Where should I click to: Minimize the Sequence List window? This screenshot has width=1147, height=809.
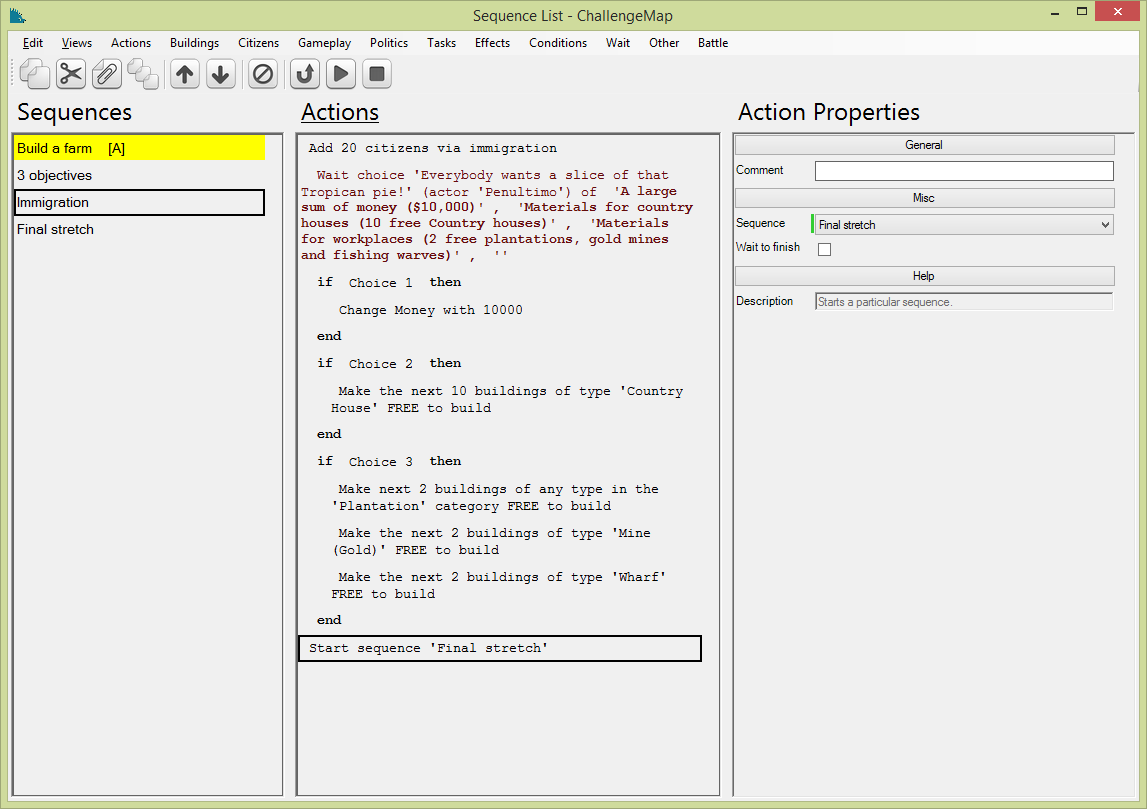[x=1055, y=12]
